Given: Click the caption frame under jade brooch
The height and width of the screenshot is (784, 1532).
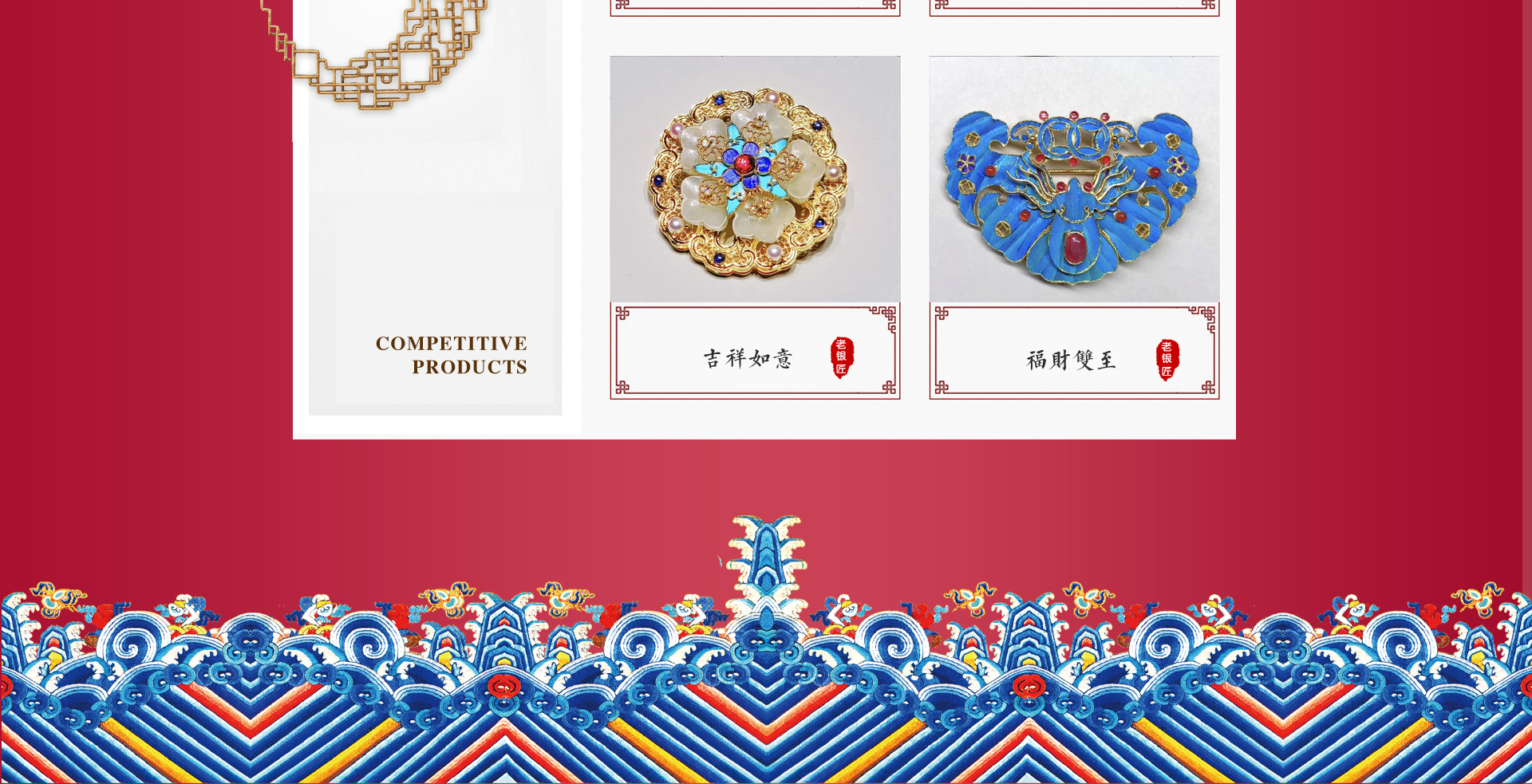Looking at the screenshot, I should point(755,351).
